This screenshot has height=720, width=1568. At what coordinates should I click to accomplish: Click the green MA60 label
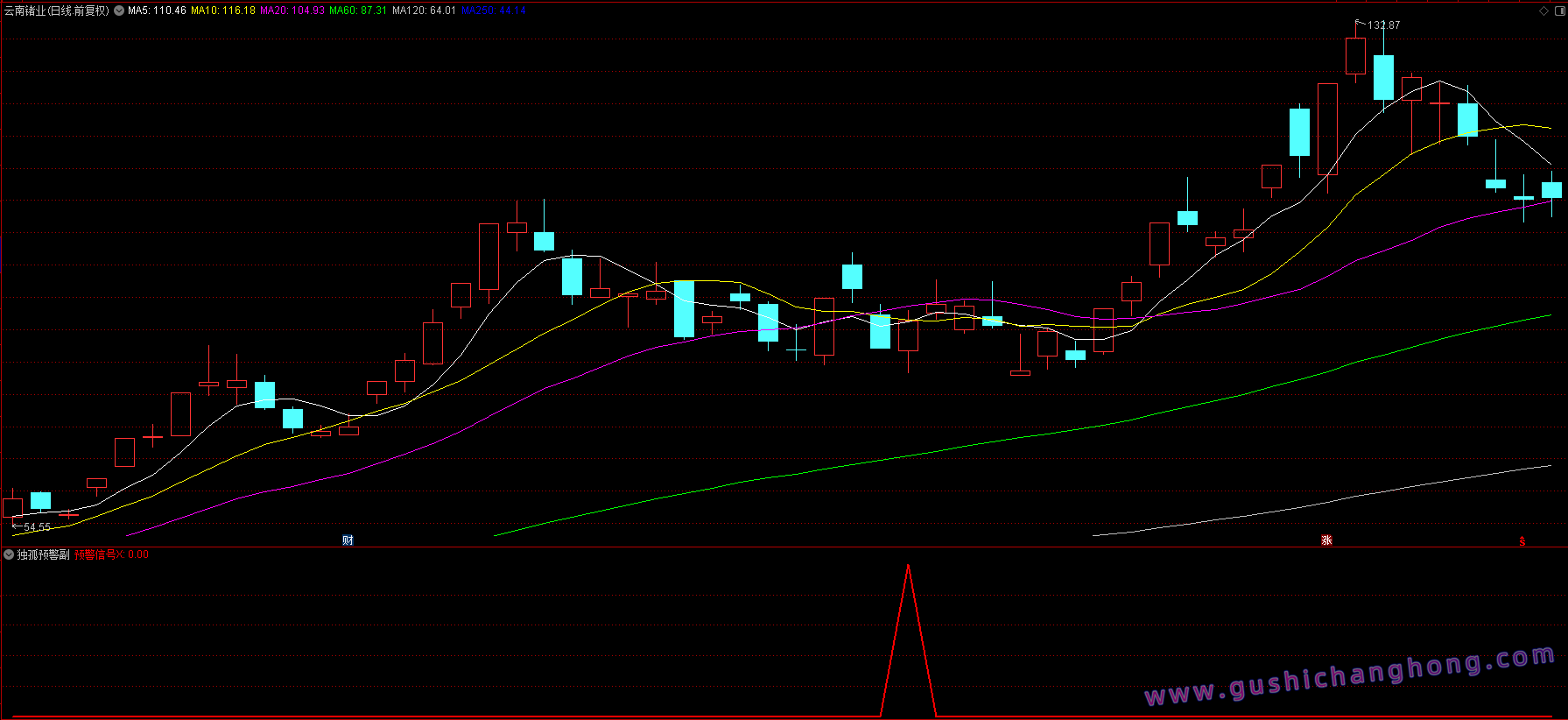358,11
